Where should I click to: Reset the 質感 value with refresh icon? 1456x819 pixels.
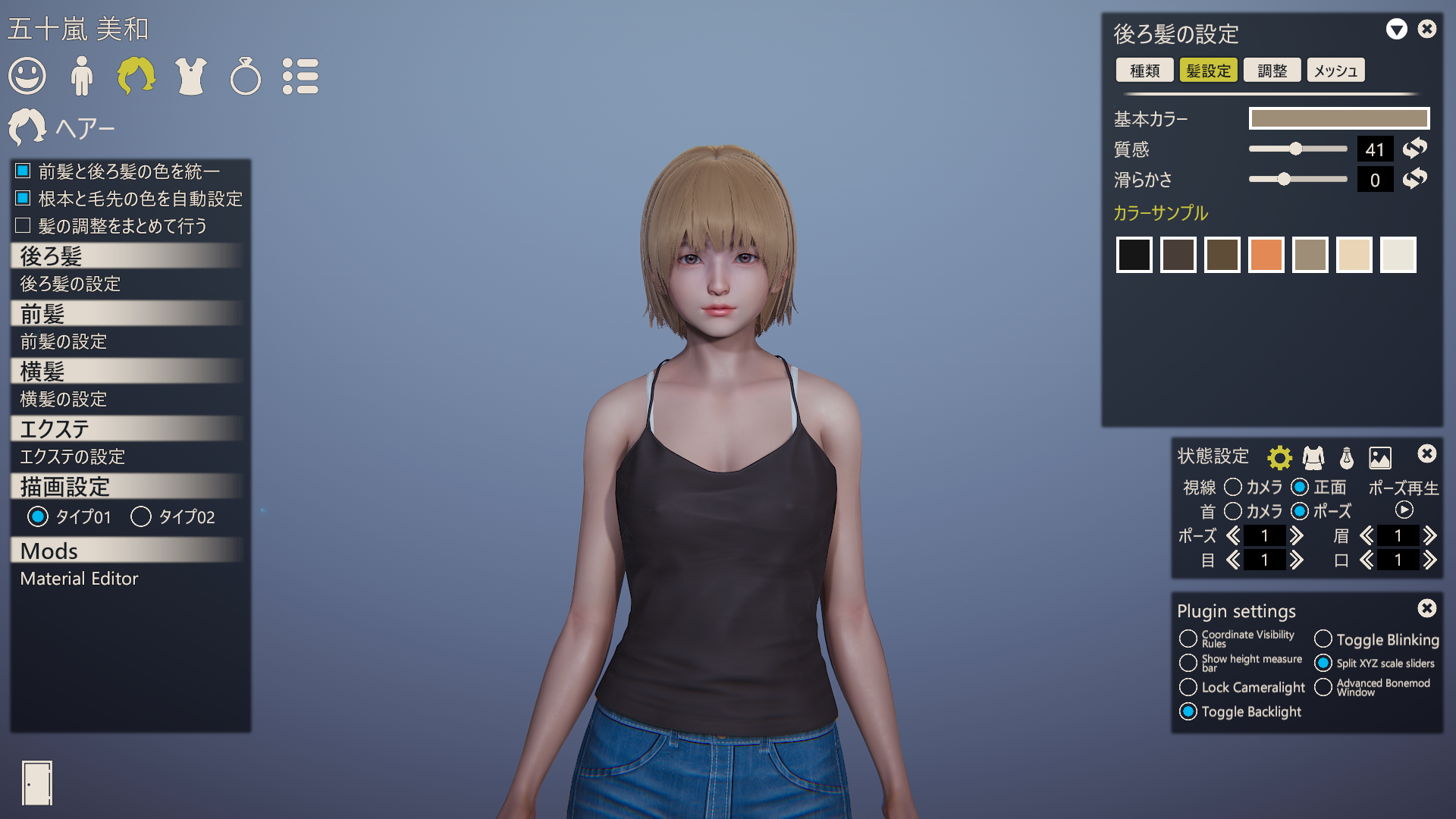tap(1414, 149)
